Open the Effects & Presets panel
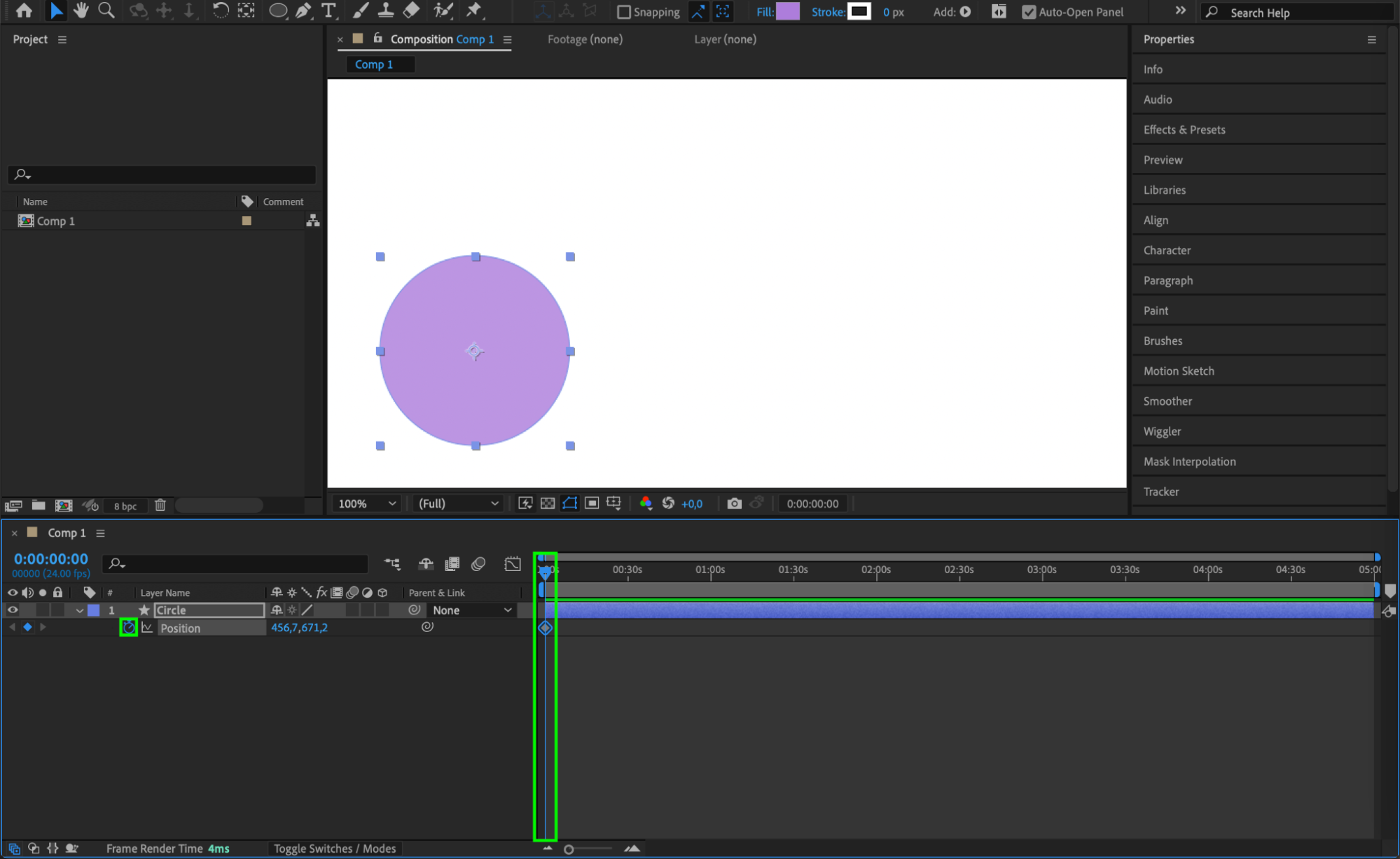The width and height of the screenshot is (1400, 859). point(1184,130)
